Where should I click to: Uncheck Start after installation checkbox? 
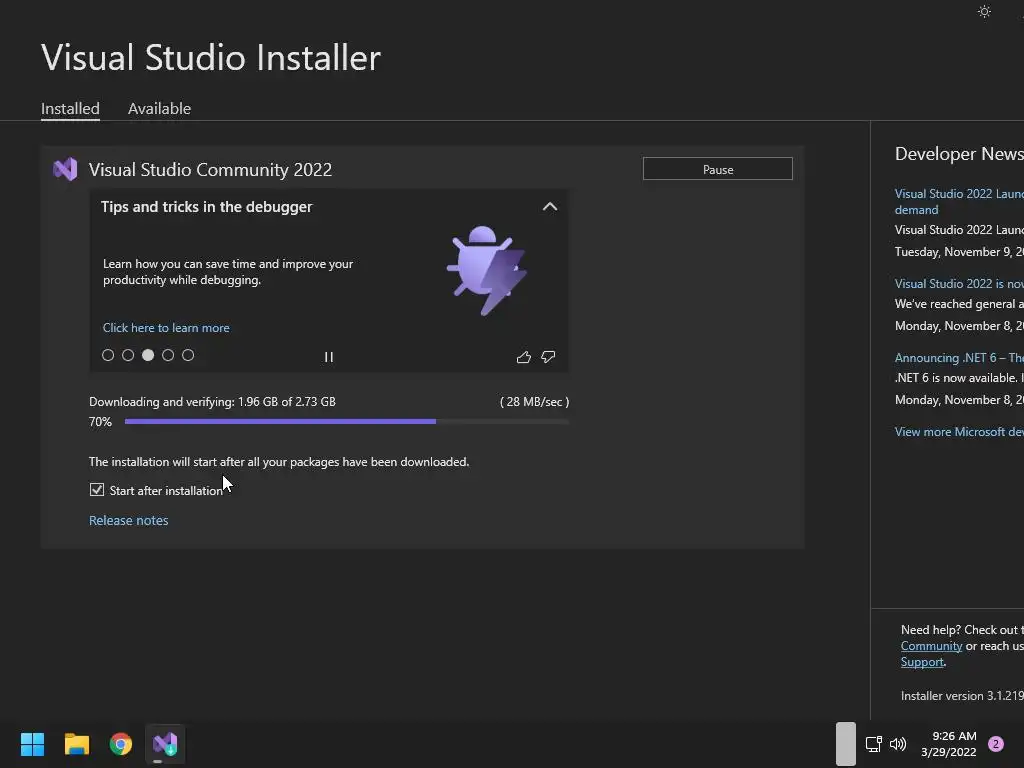pos(97,490)
